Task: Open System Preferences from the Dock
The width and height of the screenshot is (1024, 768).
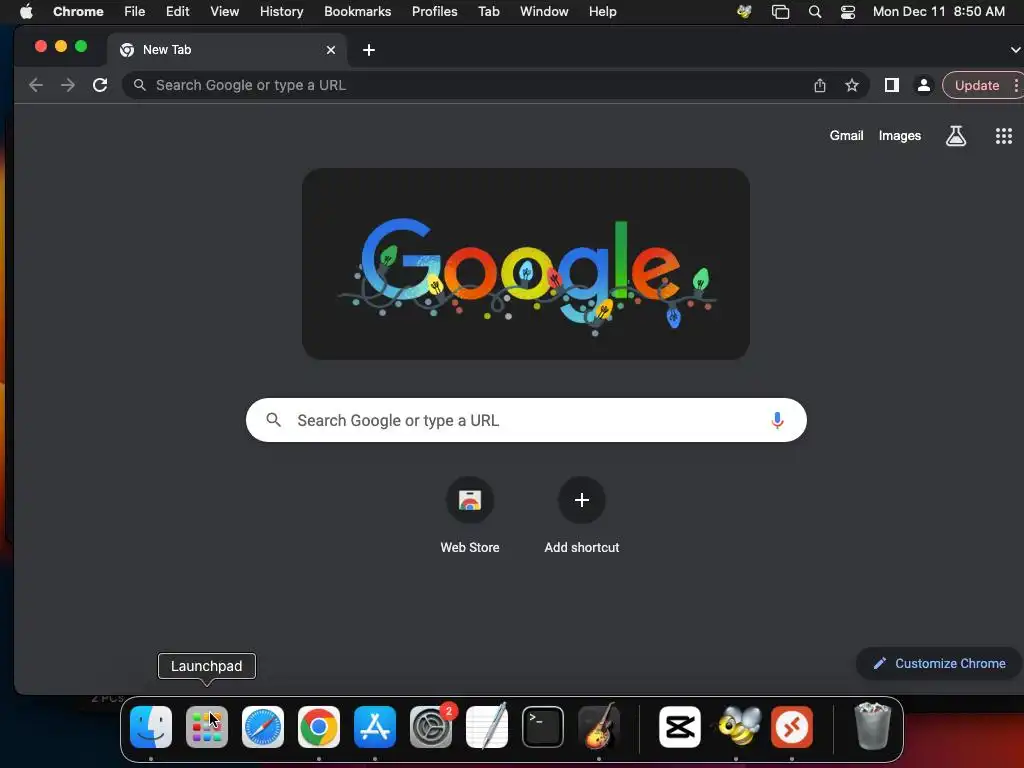Action: point(431,727)
